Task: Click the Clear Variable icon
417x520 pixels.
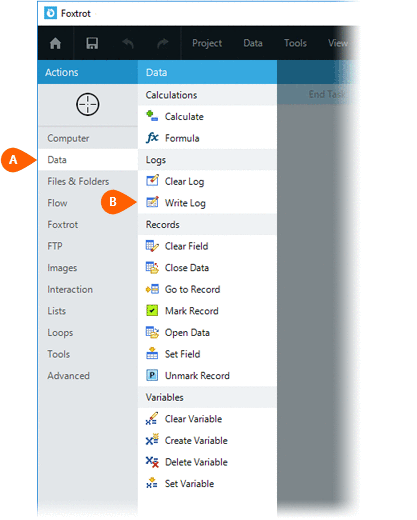Action: click(152, 419)
